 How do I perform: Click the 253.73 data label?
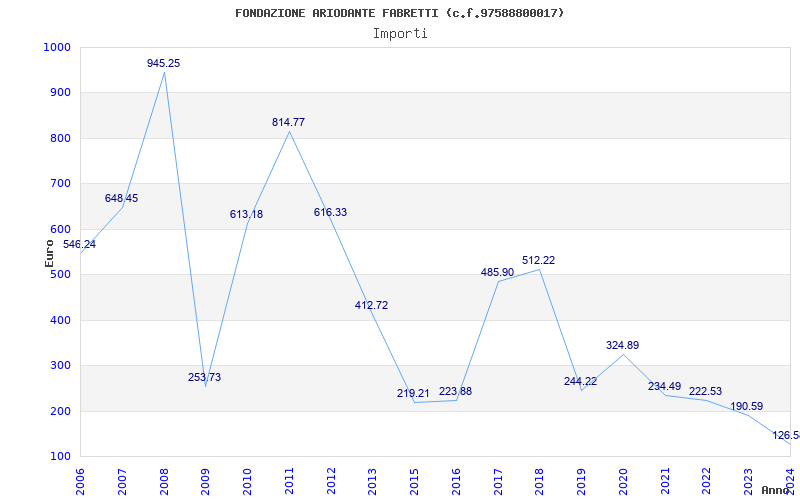click(205, 378)
